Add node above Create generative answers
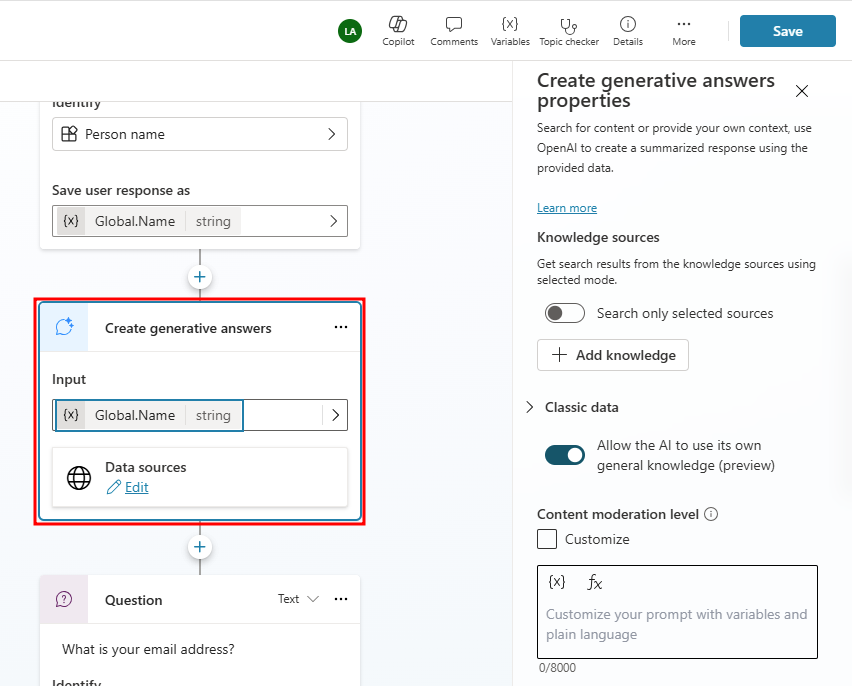 tap(199, 277)
